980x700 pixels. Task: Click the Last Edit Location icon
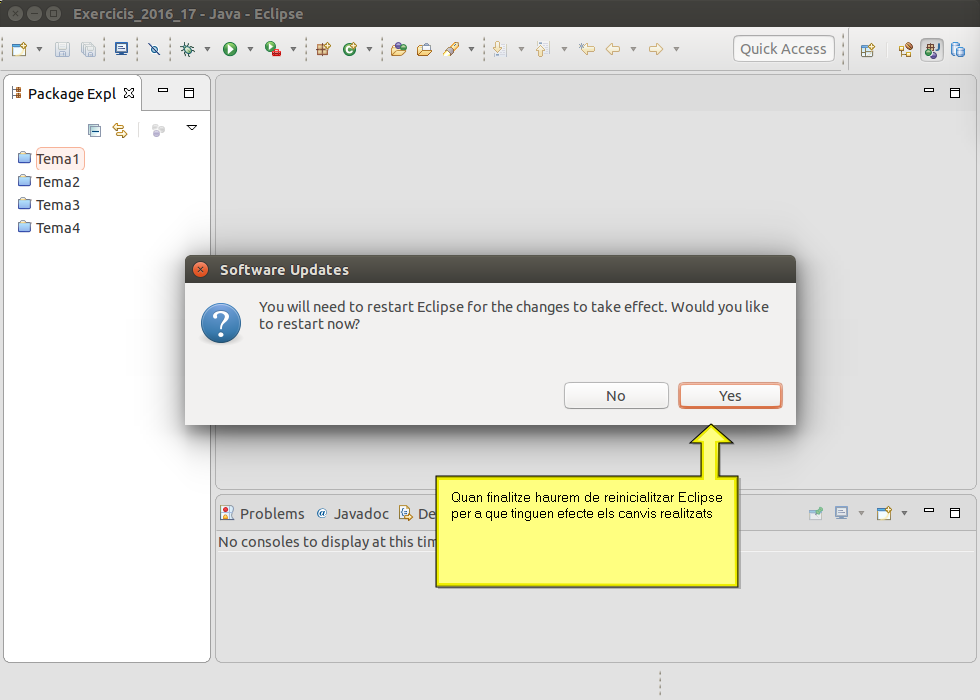point(586,49)
